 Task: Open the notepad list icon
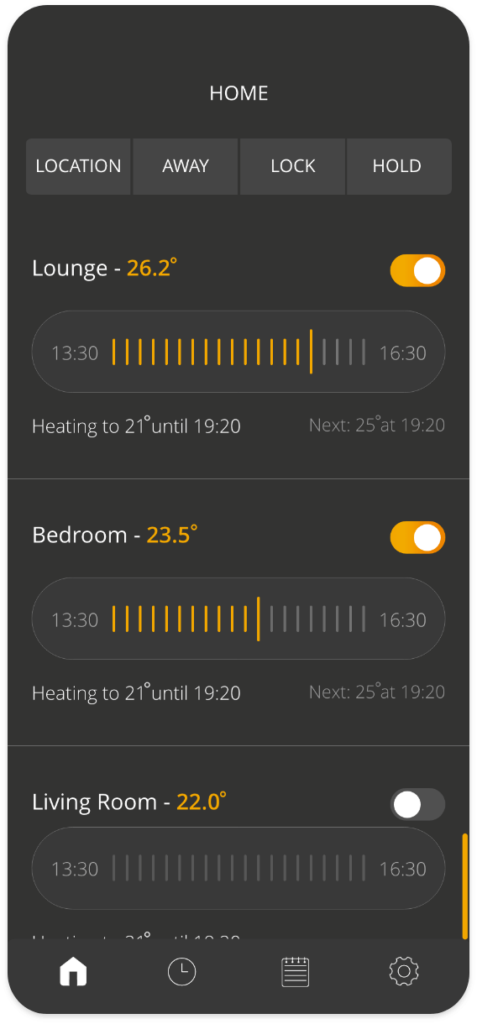tap(295, 972)
